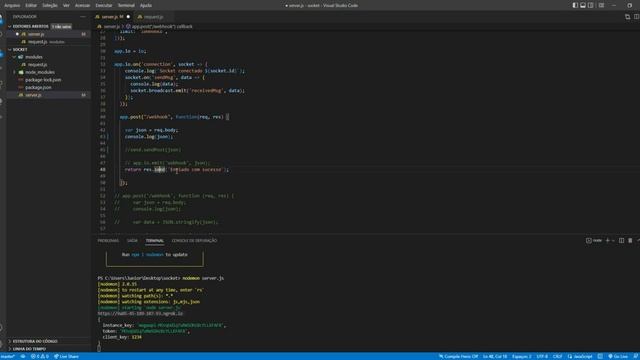Toggle bottom panel layout icon
Screen dimensions: 640x360
583,5
